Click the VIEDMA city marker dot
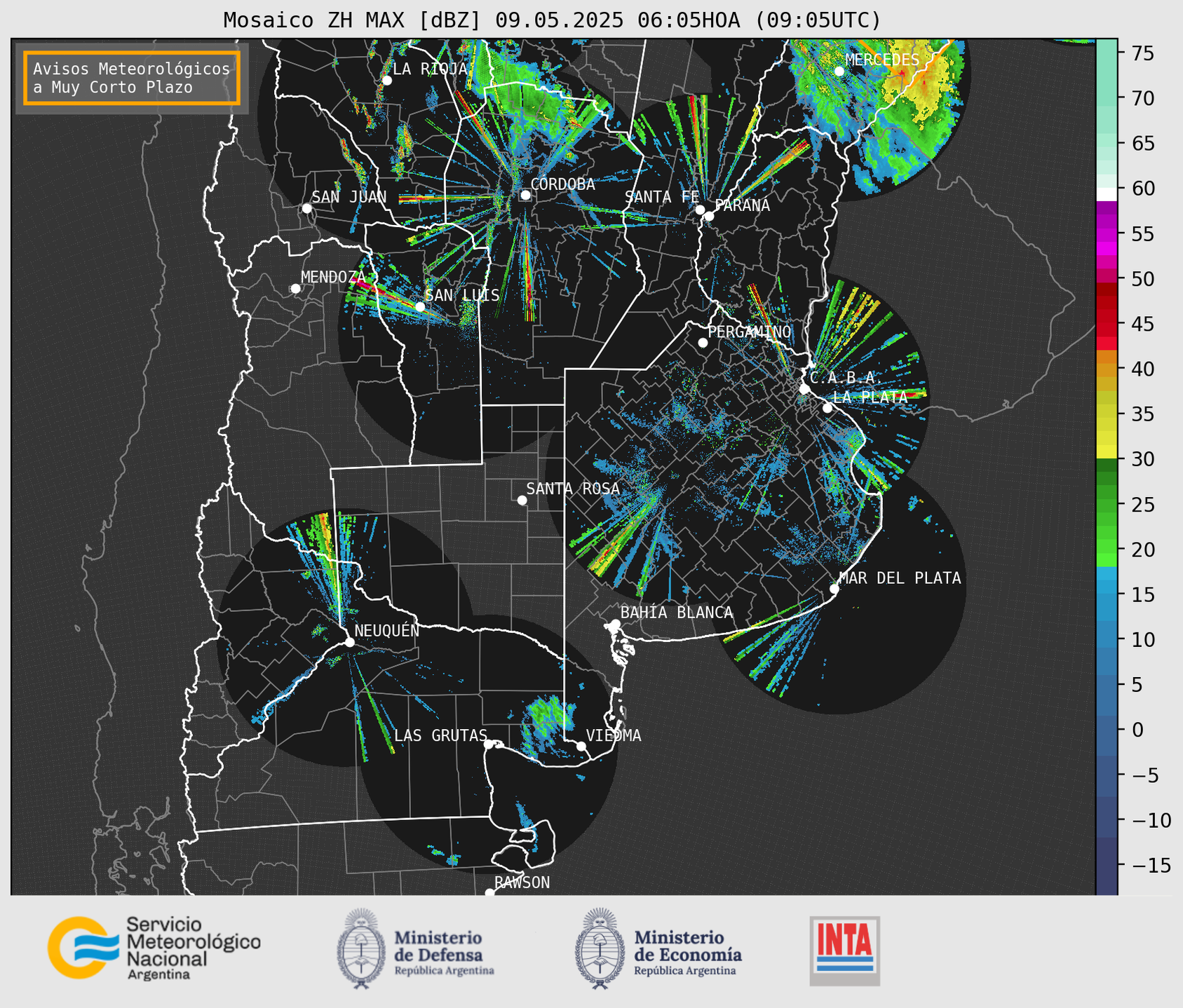 pos(581,746)
